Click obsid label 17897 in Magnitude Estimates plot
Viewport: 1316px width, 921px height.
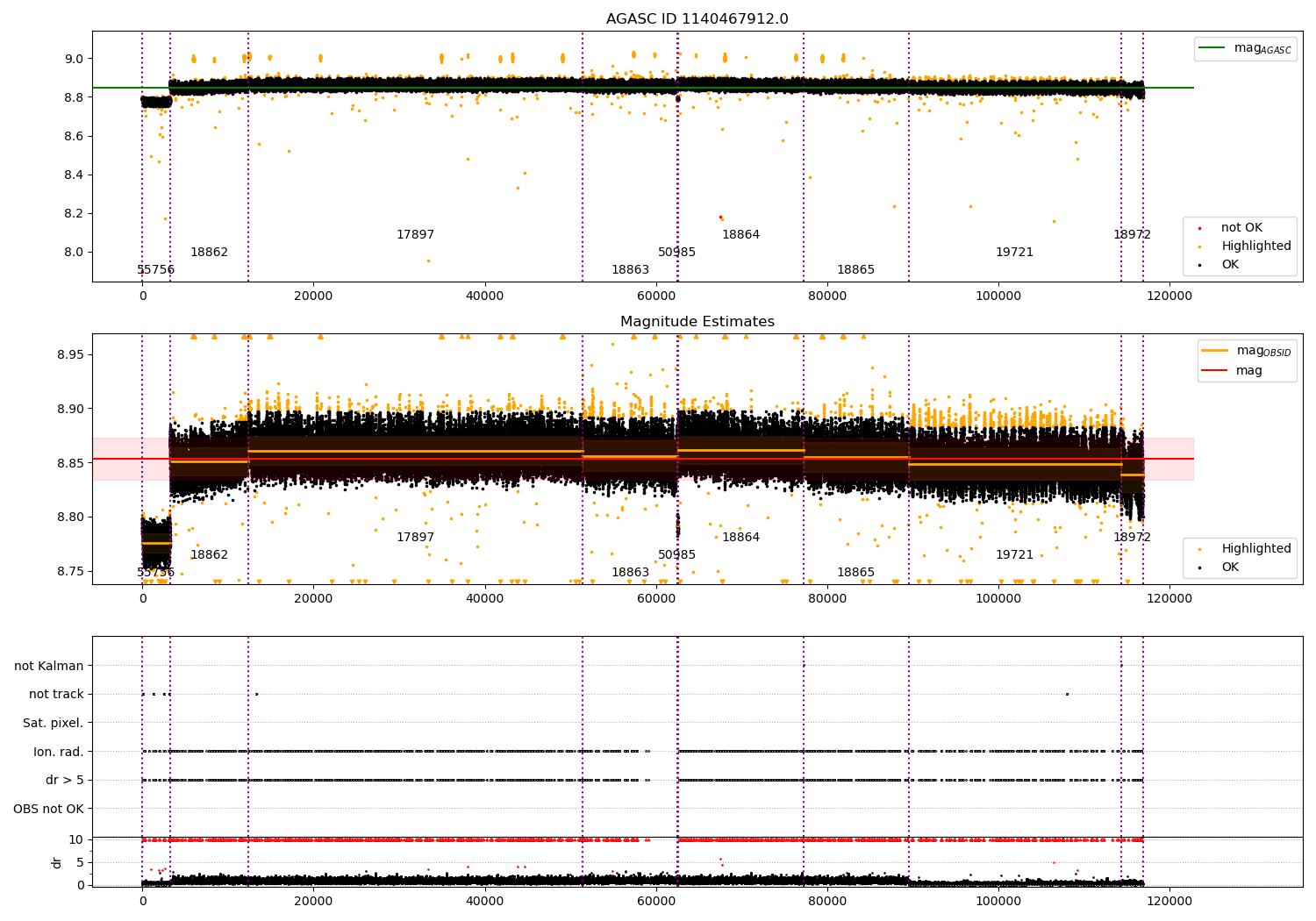click(x=415, y=538)
